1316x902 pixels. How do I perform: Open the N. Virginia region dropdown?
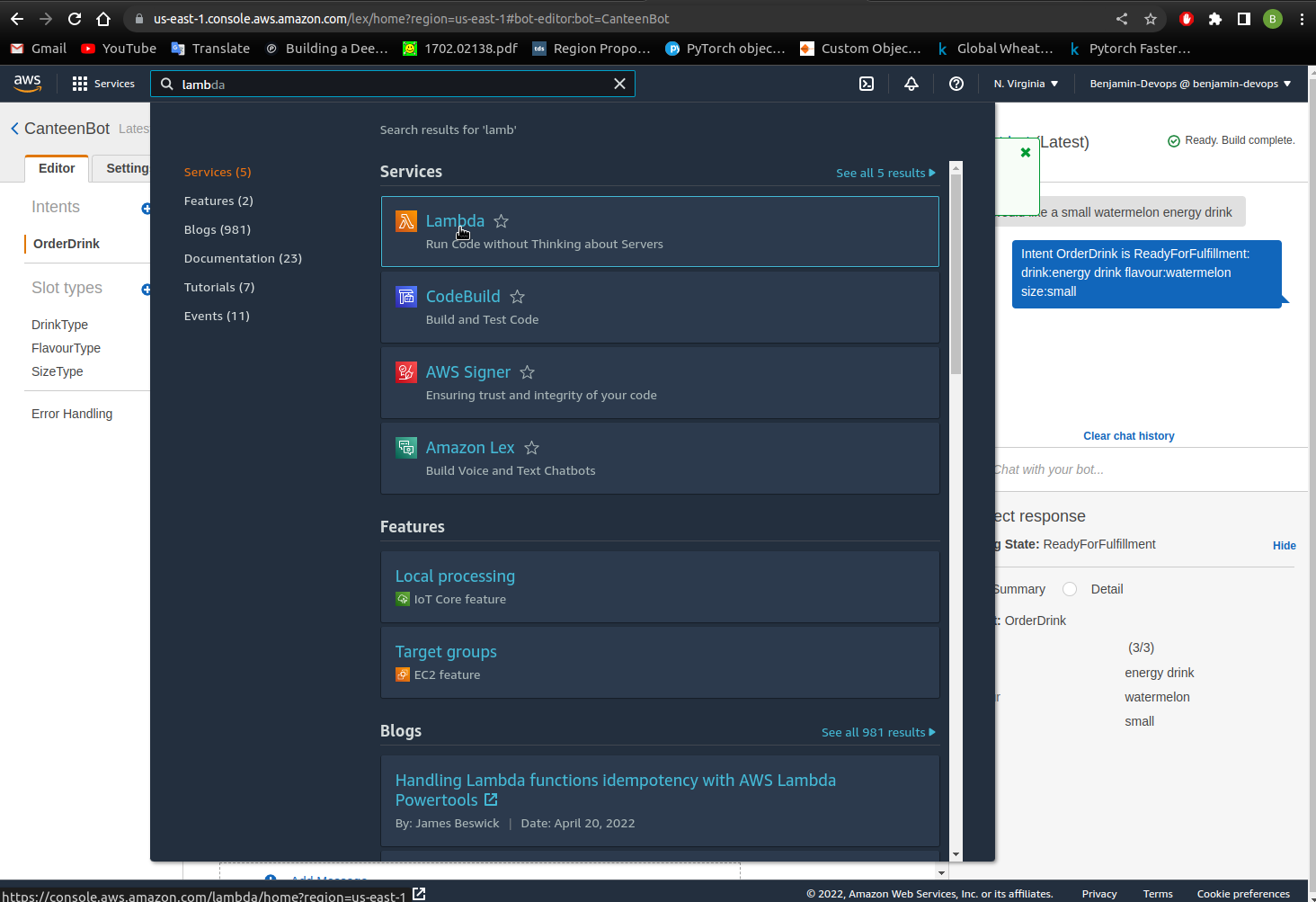1026,84
